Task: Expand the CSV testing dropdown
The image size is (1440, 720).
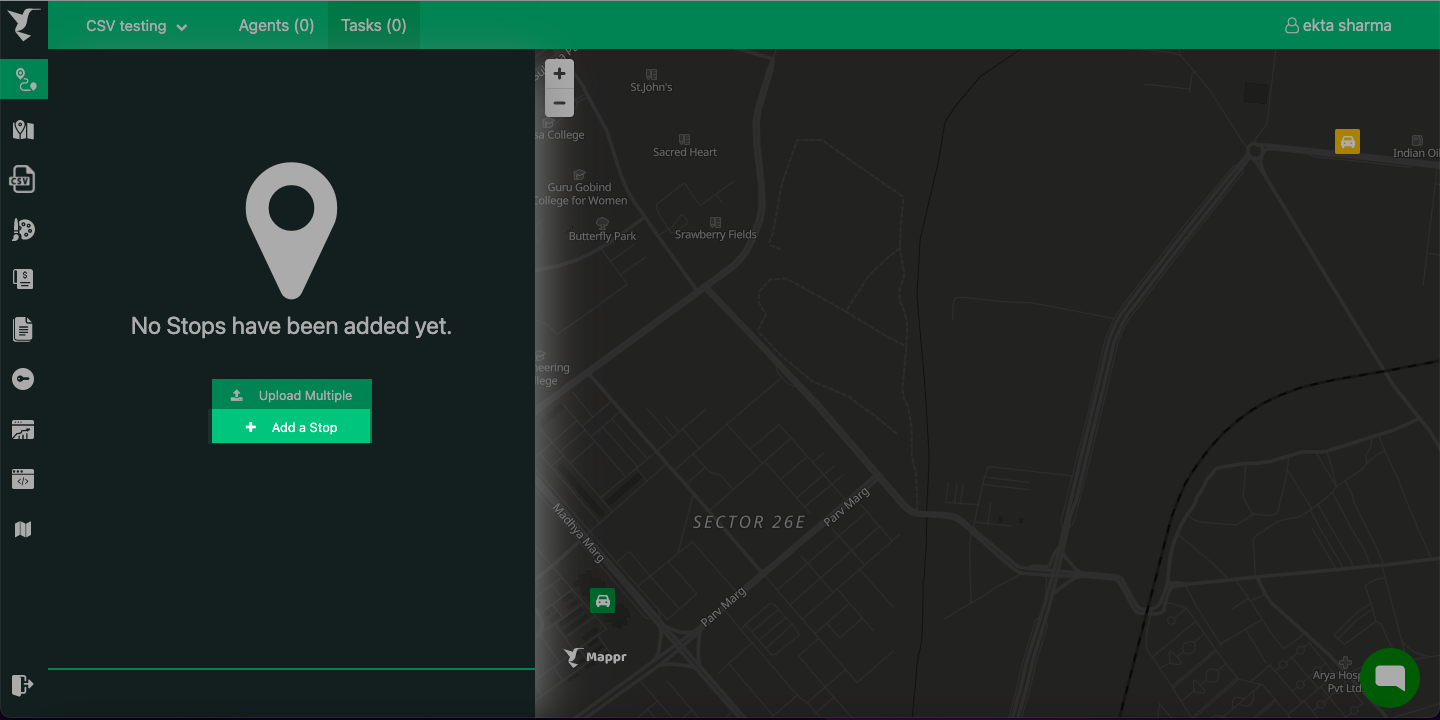Action: 137,26
